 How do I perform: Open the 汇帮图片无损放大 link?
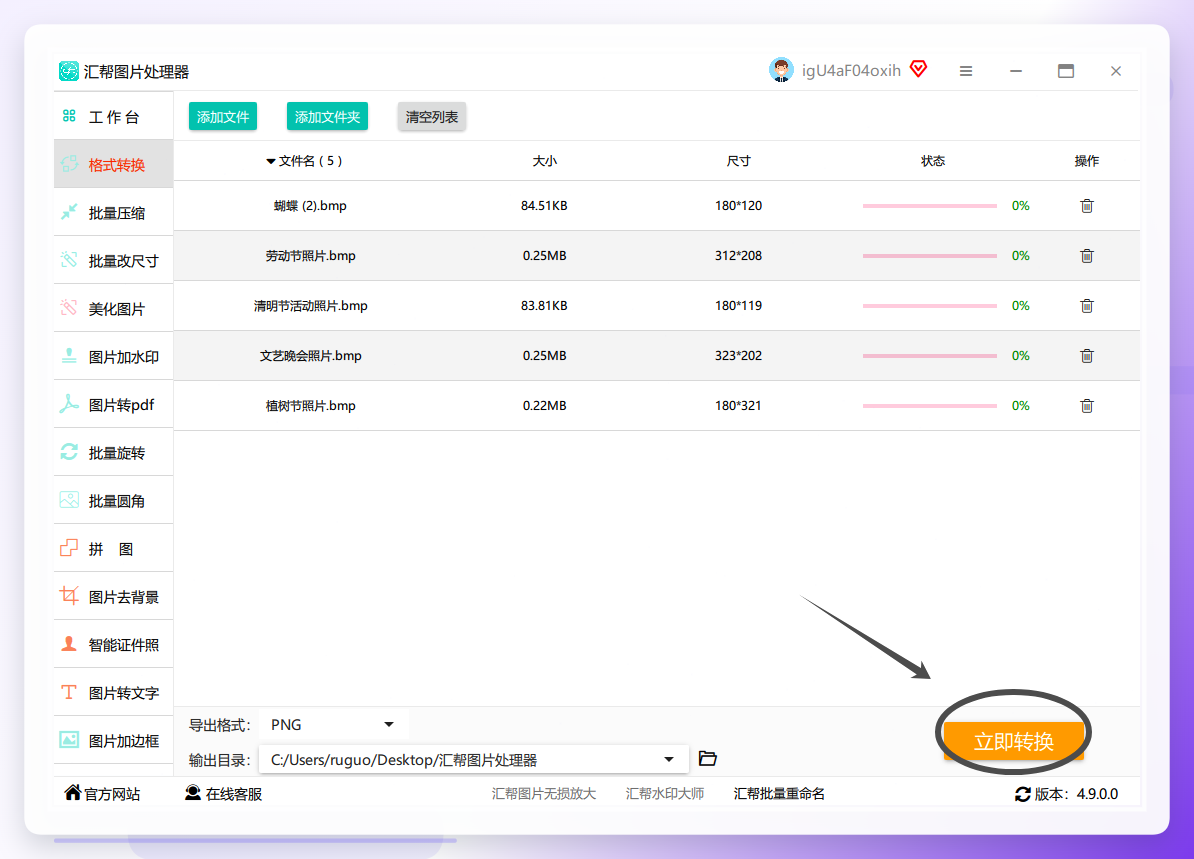point(544,794)
